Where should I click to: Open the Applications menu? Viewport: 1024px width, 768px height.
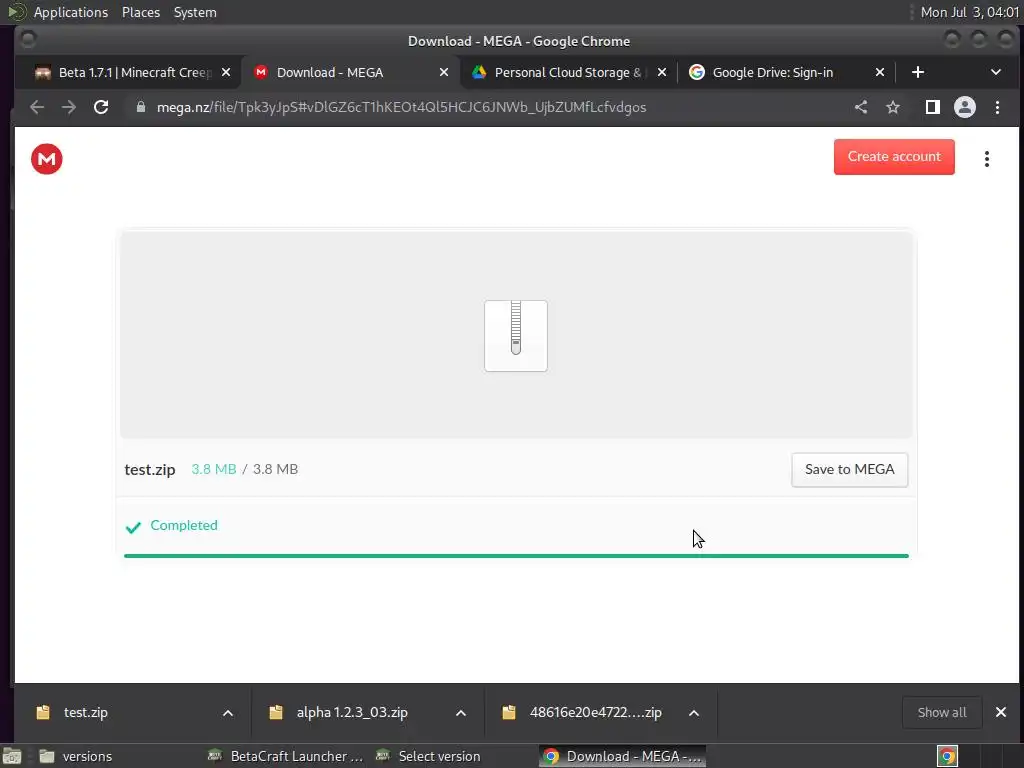[71, 12]
